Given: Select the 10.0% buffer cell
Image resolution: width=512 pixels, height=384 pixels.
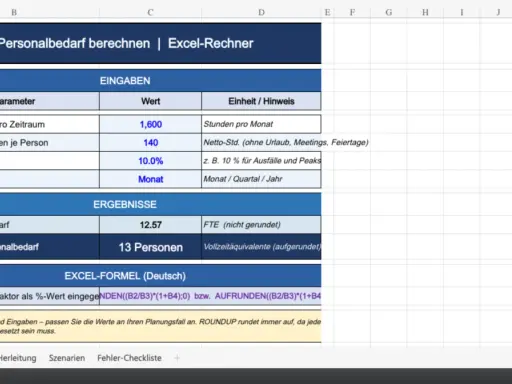Looking at the screenshot, I should tap(150, 161).
